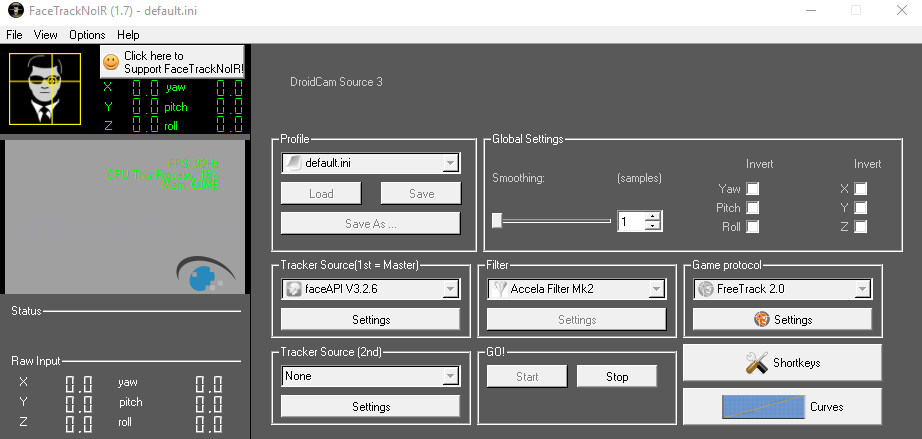922x439 pixels.
Task: Click the Shortkeys tools icon
Action: (x=757, y=363)
